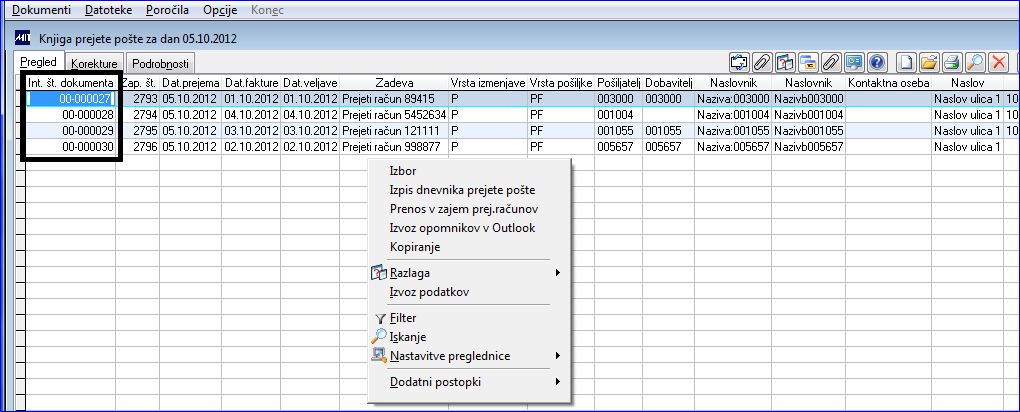The height and width of the screenshot is (412, 1020).
Task: Click the Zadeva column header
Action: click(x=394, y=83)
